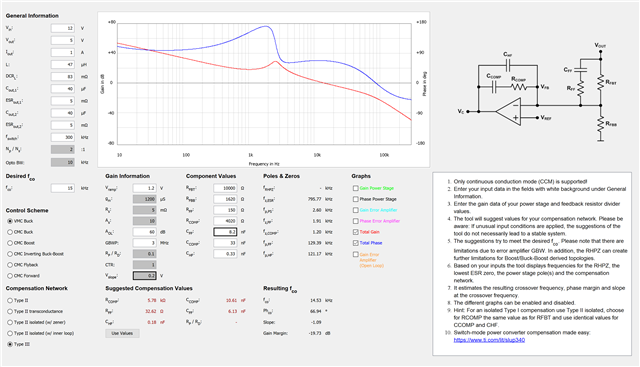Select Type II compensation network

point(10,300)
